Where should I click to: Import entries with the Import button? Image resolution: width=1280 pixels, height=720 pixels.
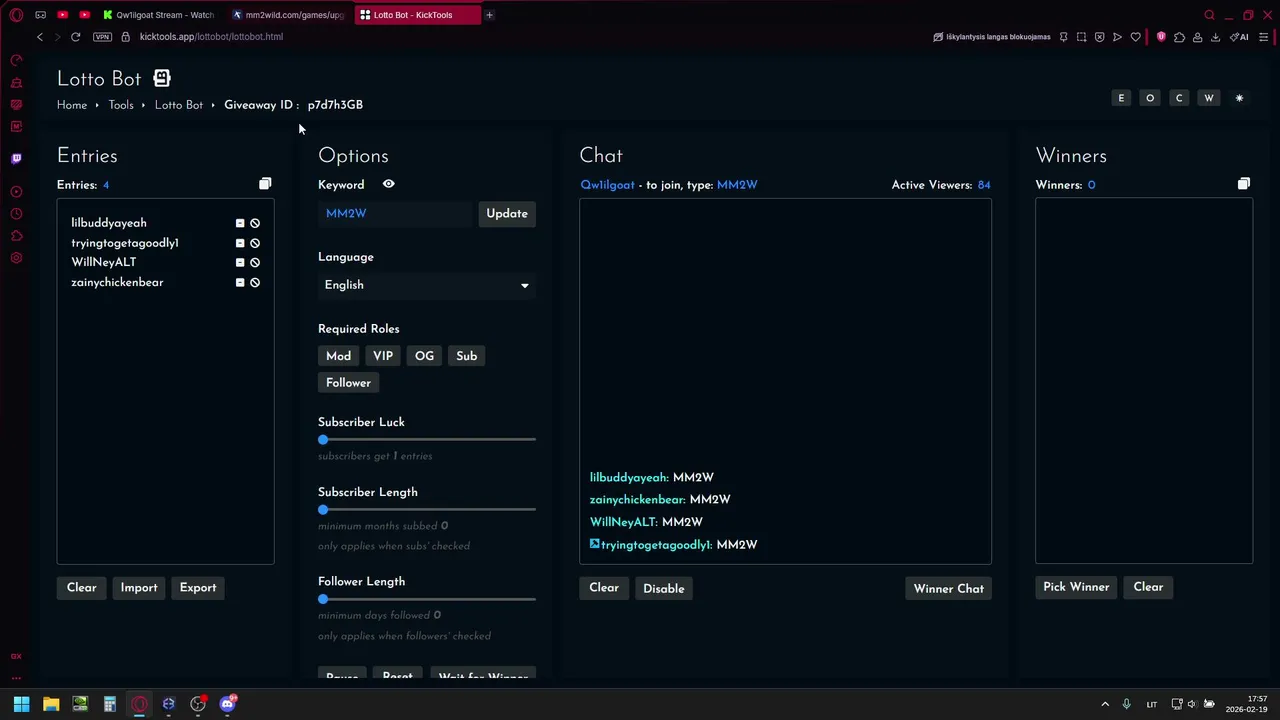pos(139,588)
